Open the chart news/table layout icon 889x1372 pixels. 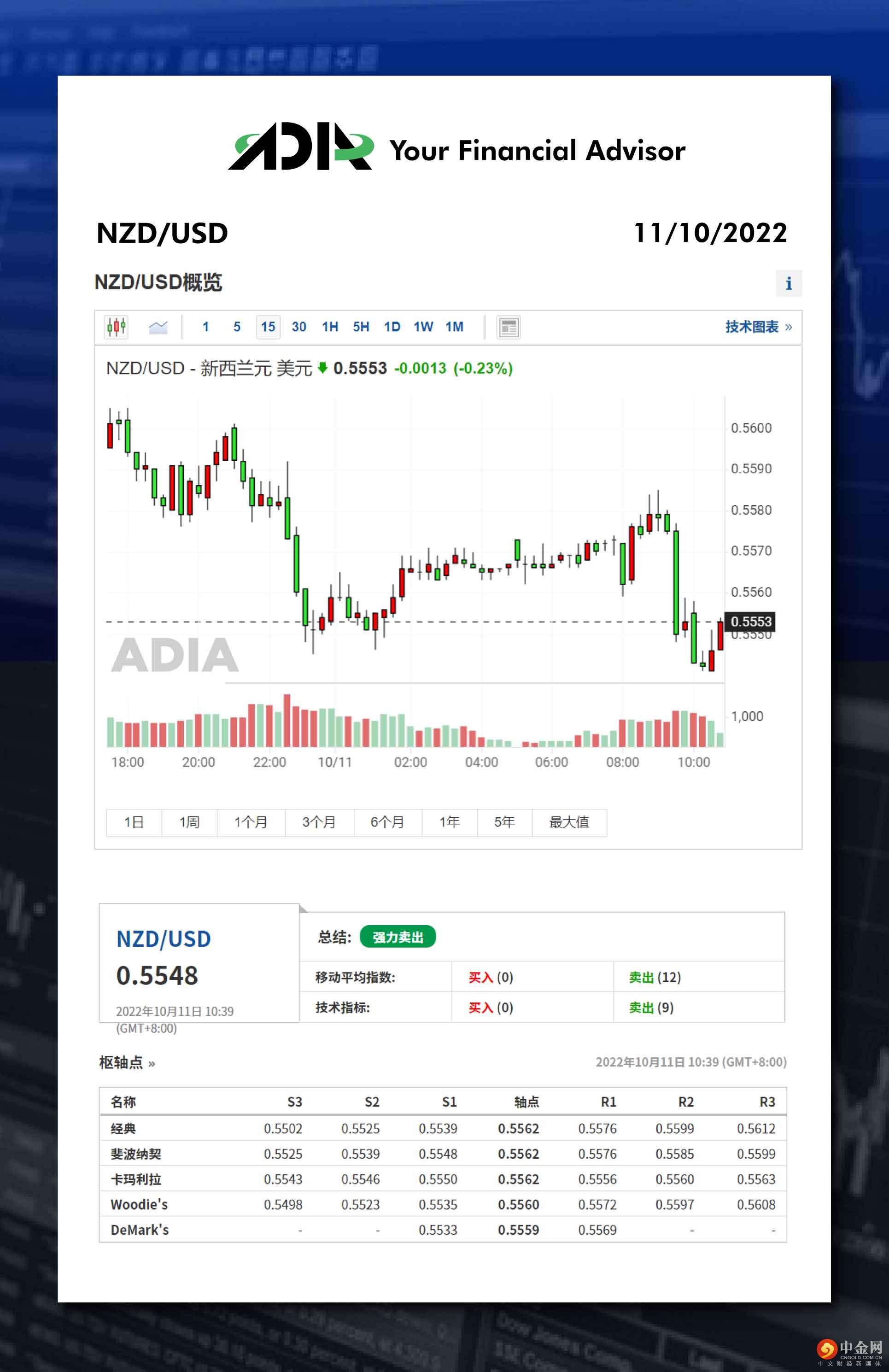(x=508, y=328)
